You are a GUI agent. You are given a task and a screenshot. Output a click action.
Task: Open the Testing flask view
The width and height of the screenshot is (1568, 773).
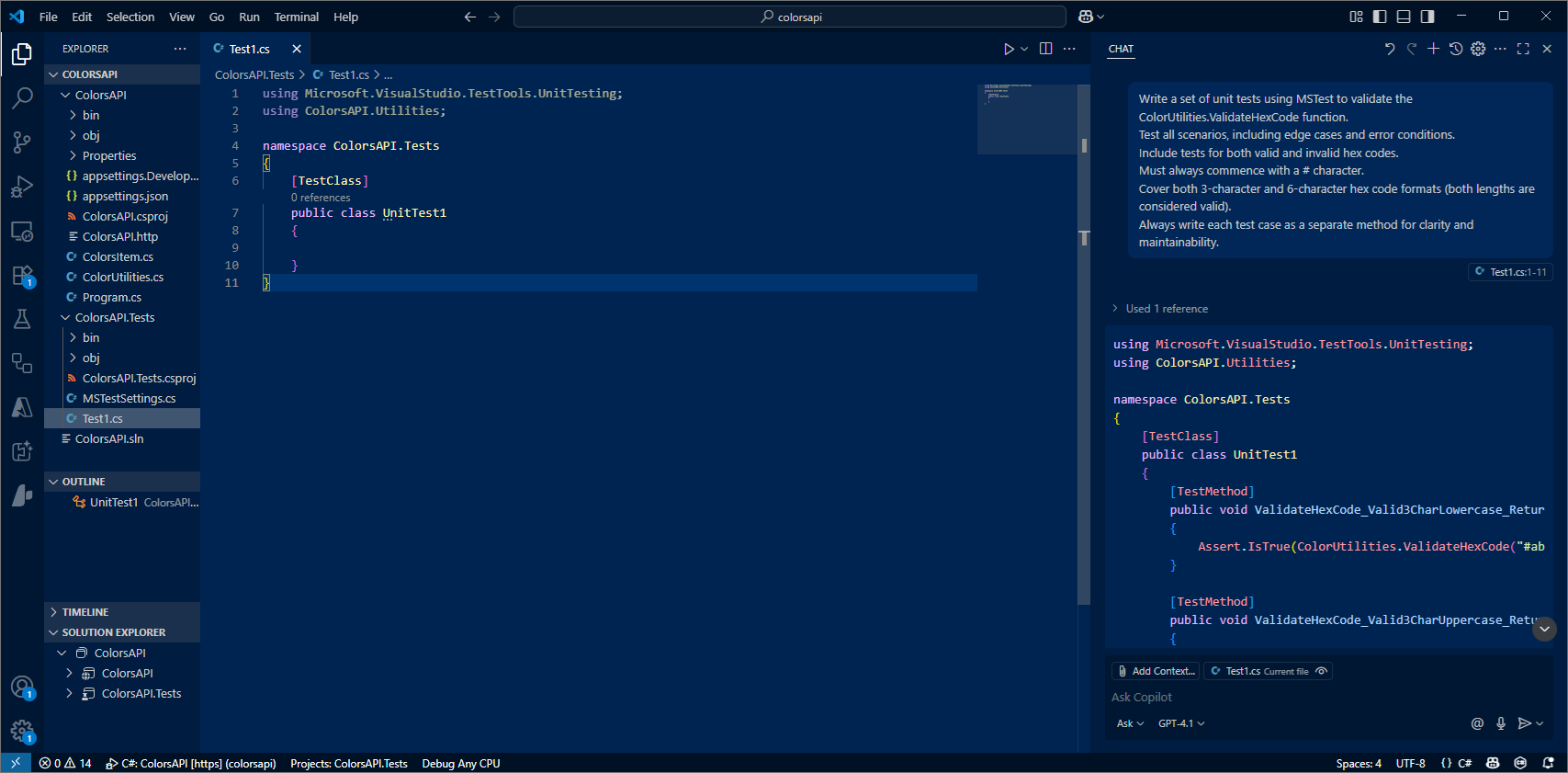click(22, 319)
